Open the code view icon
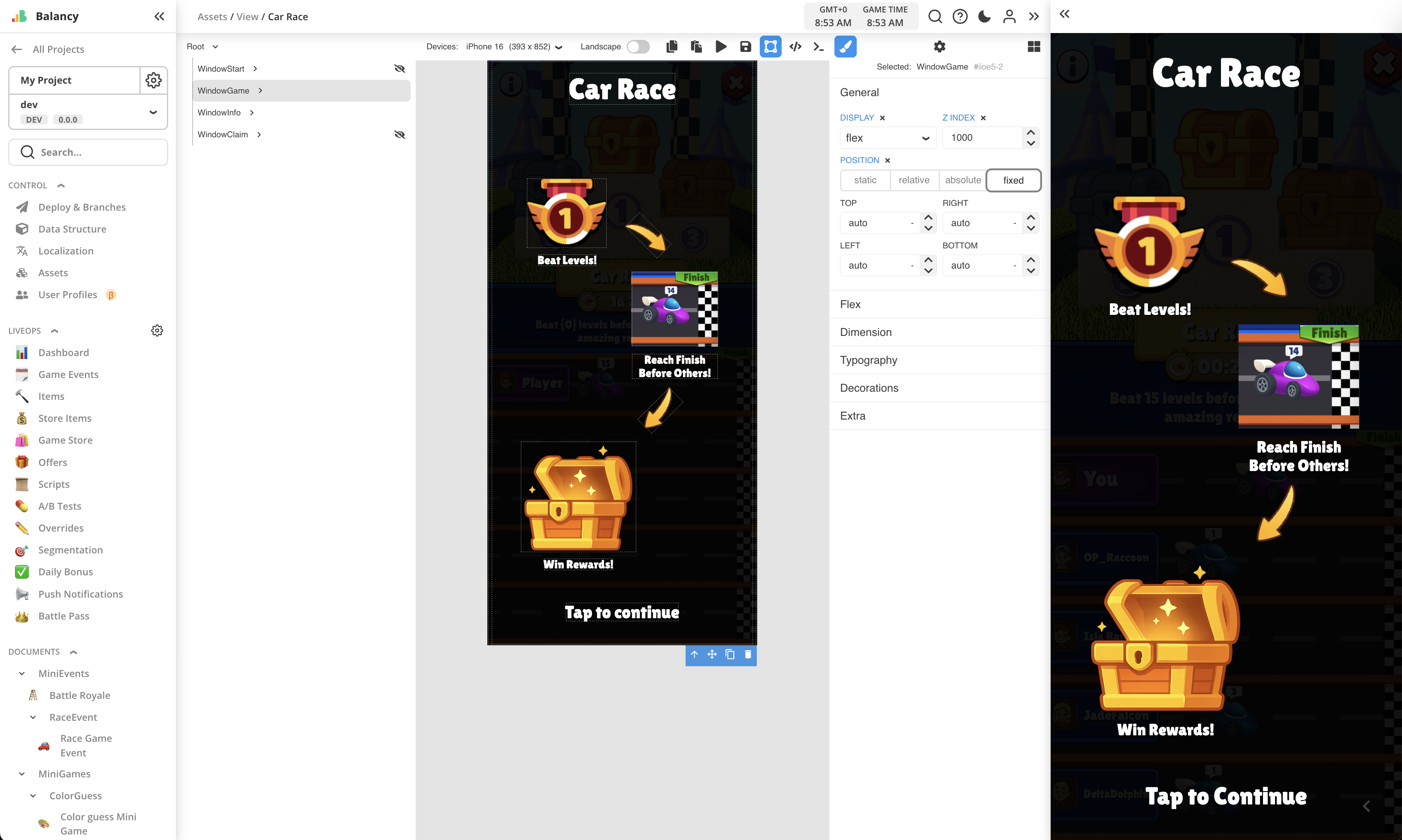This screenshot has width=1402, height=840. click(795, 46)
